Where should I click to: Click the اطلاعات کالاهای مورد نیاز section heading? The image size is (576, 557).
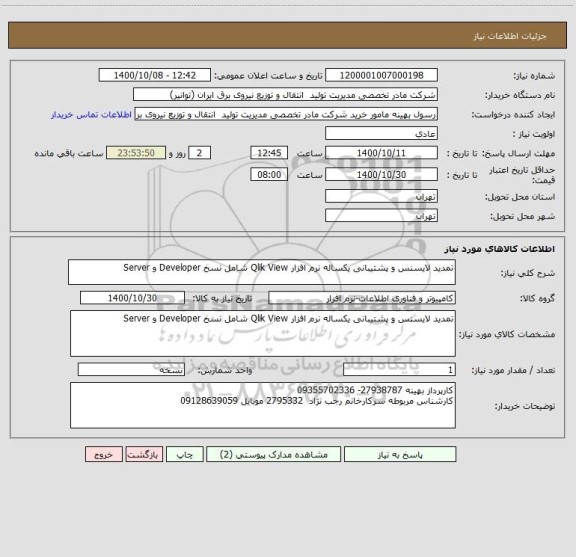click(x=500, y=249)
